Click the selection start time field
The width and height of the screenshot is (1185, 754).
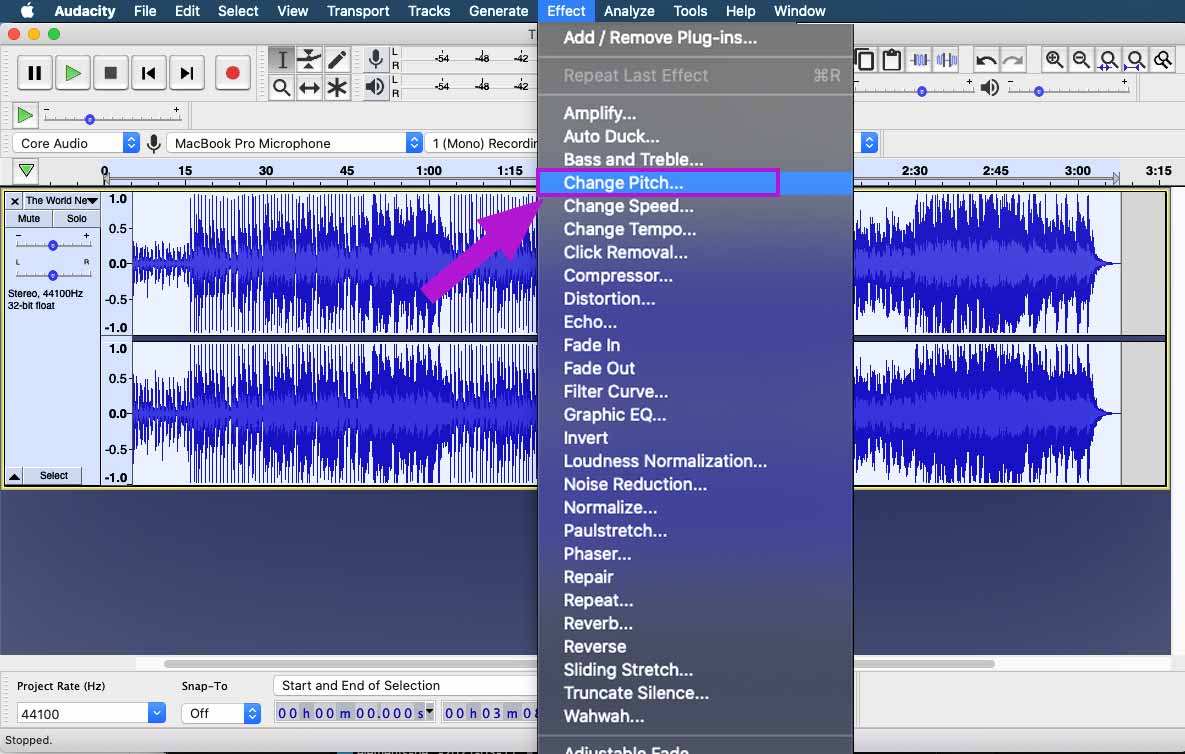[354, 712]
